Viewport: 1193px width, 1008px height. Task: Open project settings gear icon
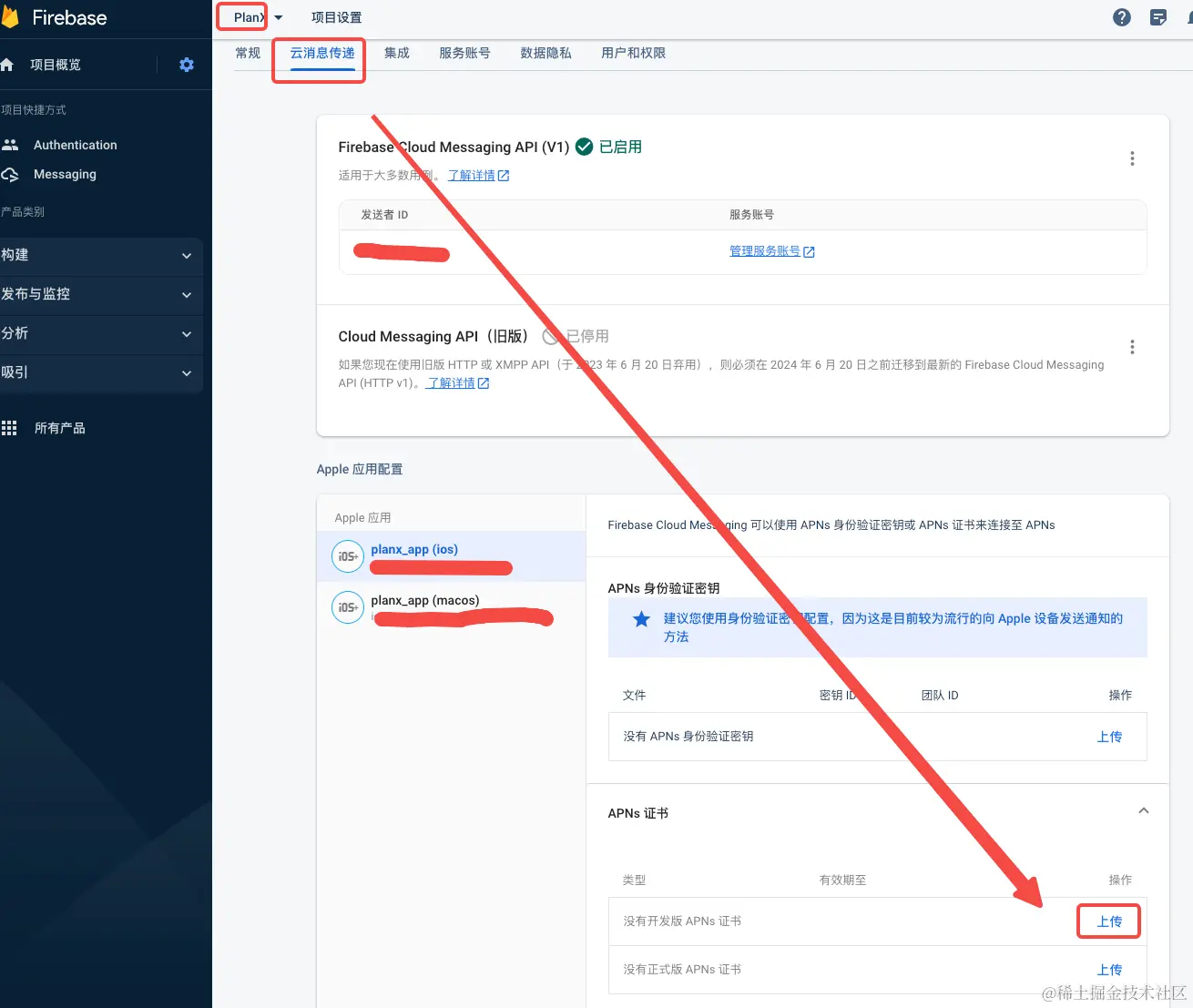(187, 65)
